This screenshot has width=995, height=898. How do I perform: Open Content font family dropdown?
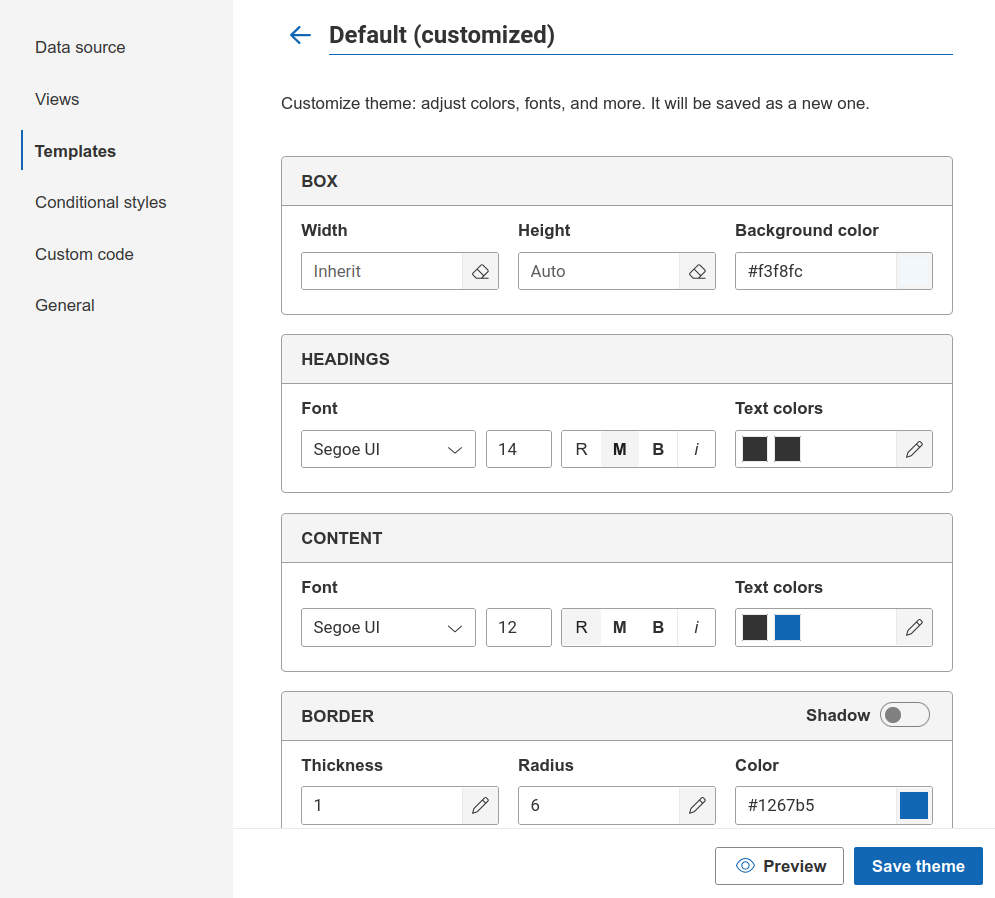coord(388,628)
